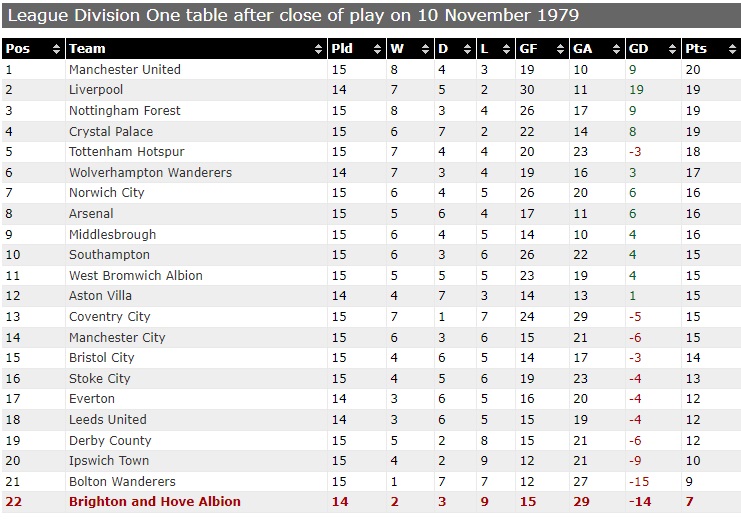Click sort arrows in W column header
Screen dimensions: 741x520
click(x=425, y=49)
